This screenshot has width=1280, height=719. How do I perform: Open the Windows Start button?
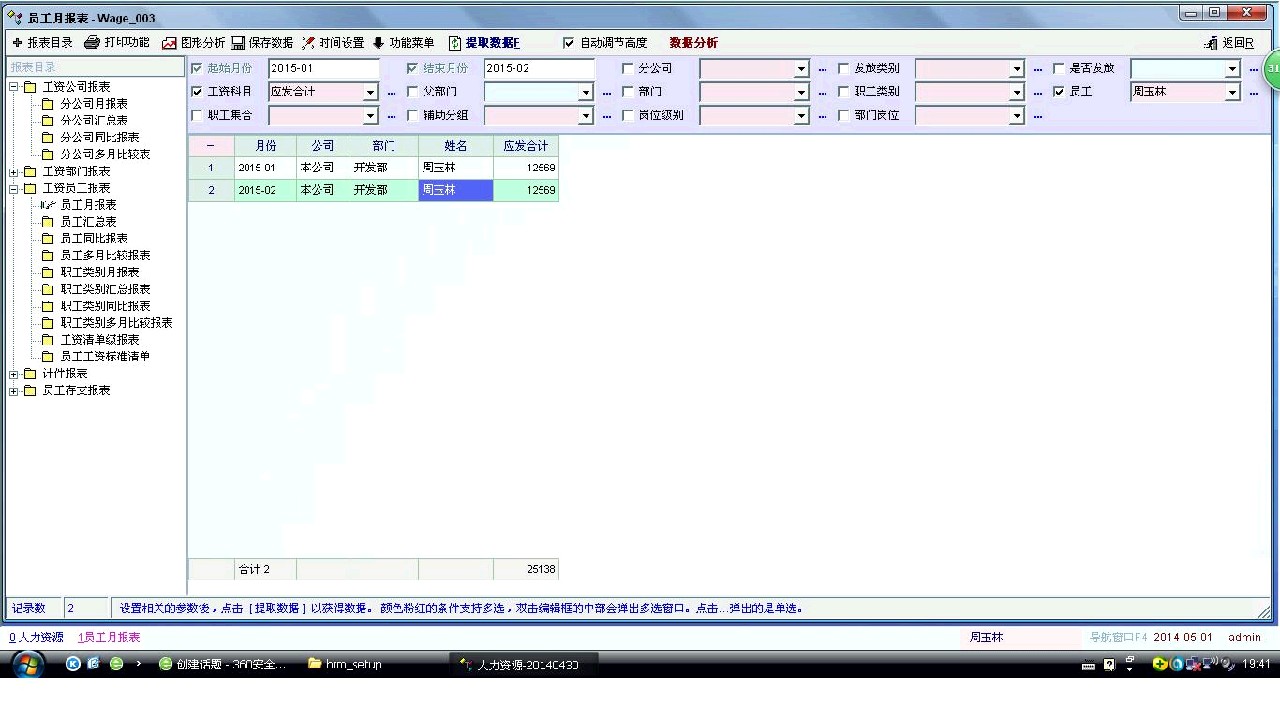[x=27, y=664]
